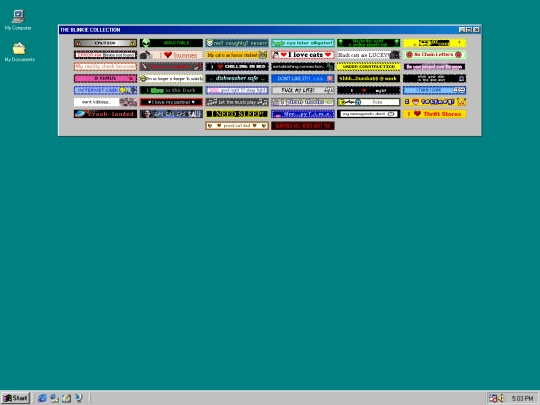
Task: Select the 'CHILLING IN BED' blinkie
Action: [237, 66]
